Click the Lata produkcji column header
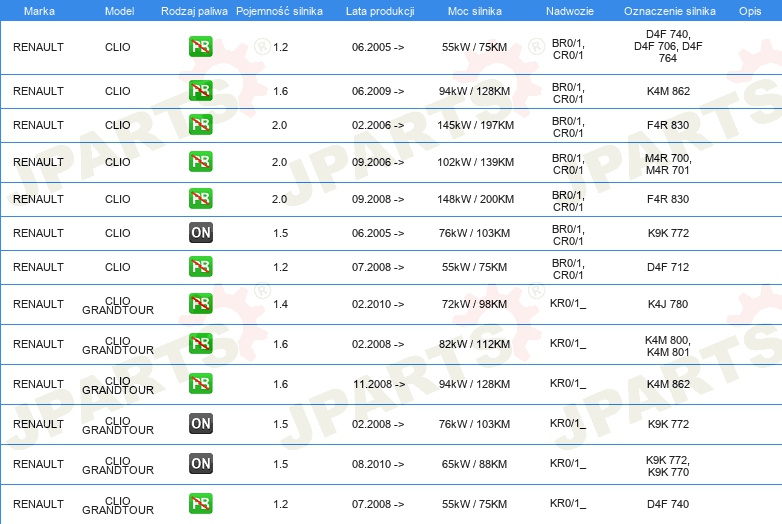Viewport: 782px width, 524px height. coord(380,11)
